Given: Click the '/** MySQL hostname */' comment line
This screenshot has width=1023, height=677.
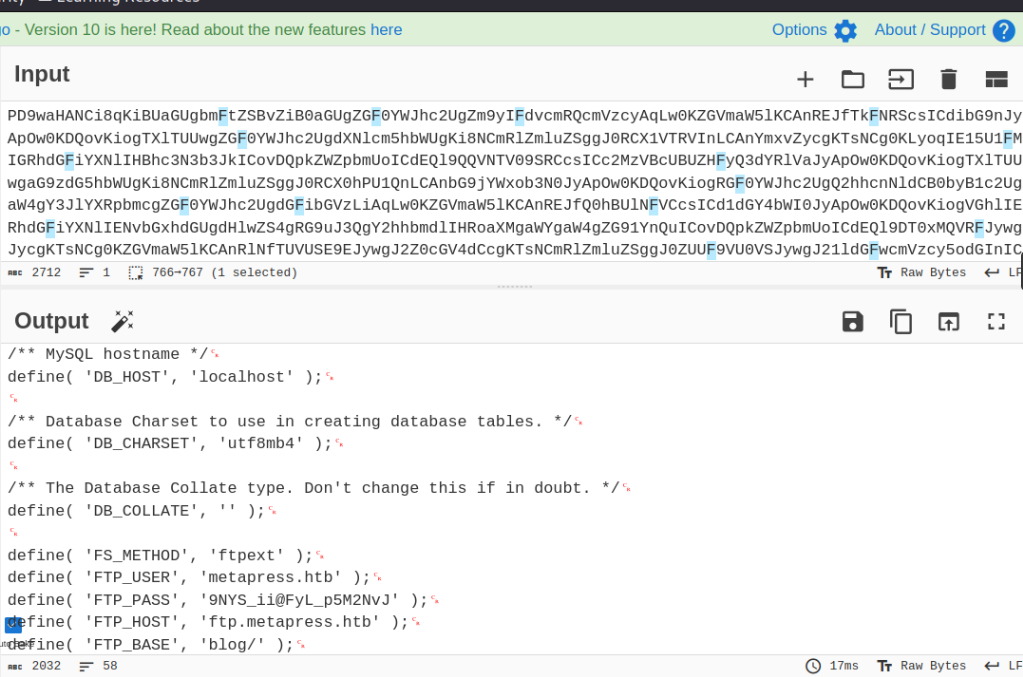Looking at the screenshot, I should coord(108,354).
